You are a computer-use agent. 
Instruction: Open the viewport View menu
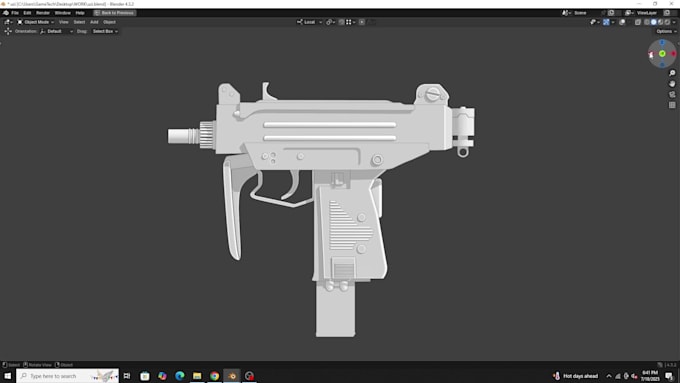point(64,22)
